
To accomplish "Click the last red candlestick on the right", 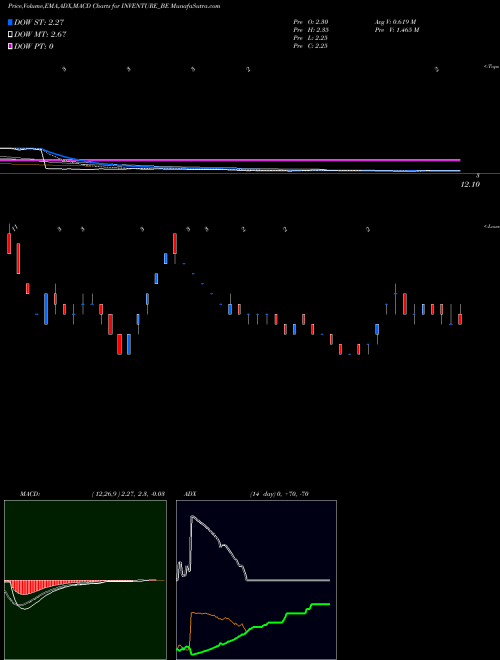I will [460, 319].
